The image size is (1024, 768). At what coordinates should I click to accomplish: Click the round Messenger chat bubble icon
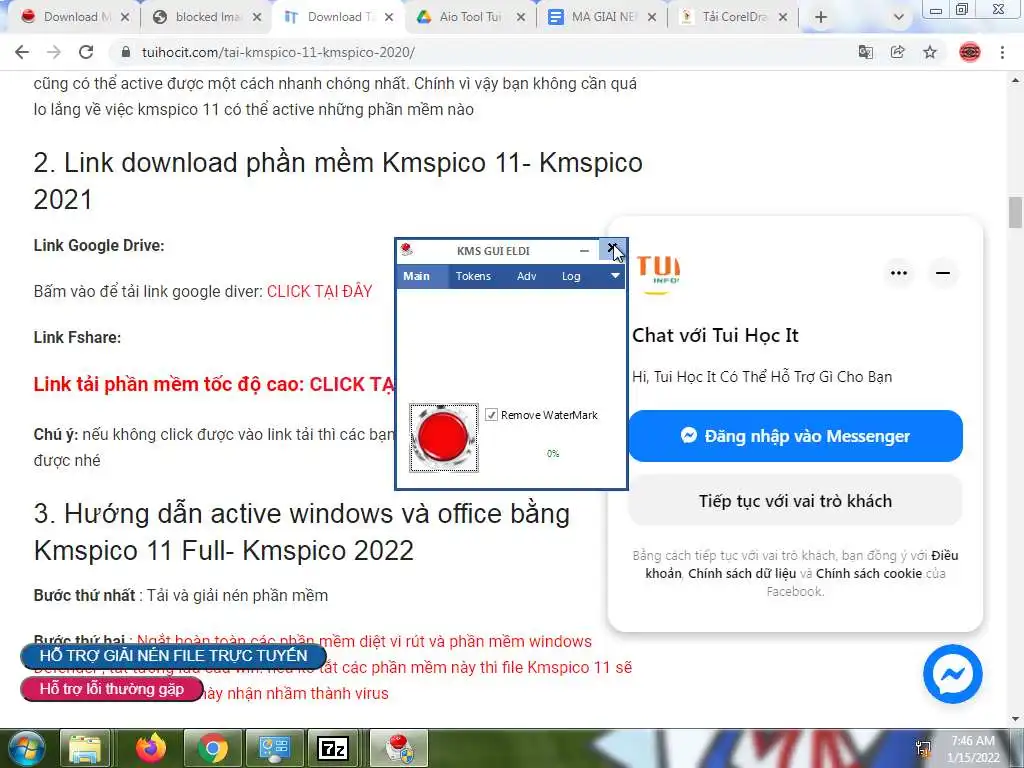tap(953, 674)
